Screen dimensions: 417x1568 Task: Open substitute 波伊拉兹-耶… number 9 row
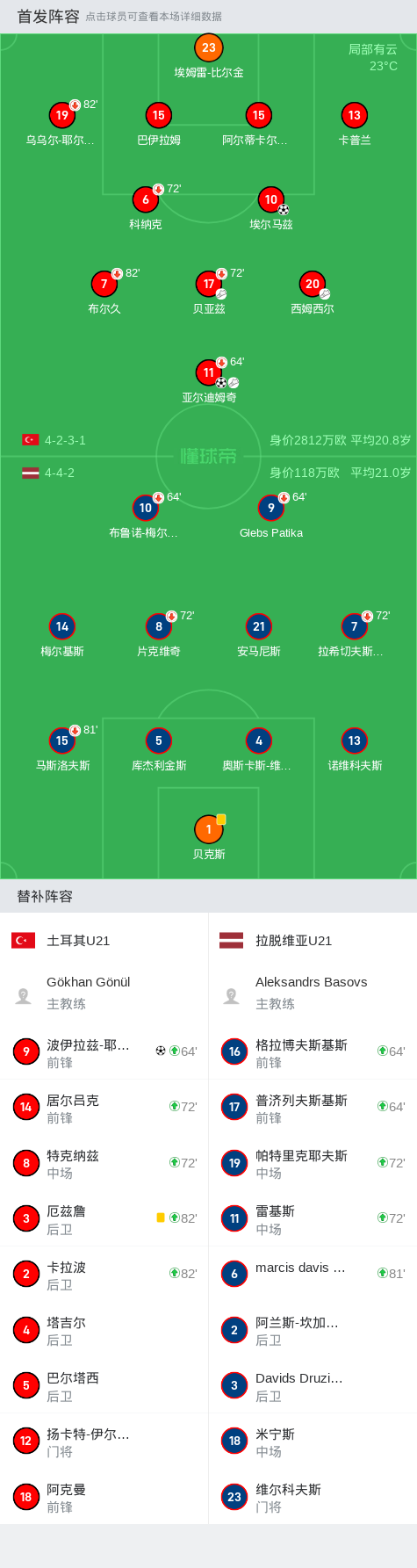(x=104, y=1051)
